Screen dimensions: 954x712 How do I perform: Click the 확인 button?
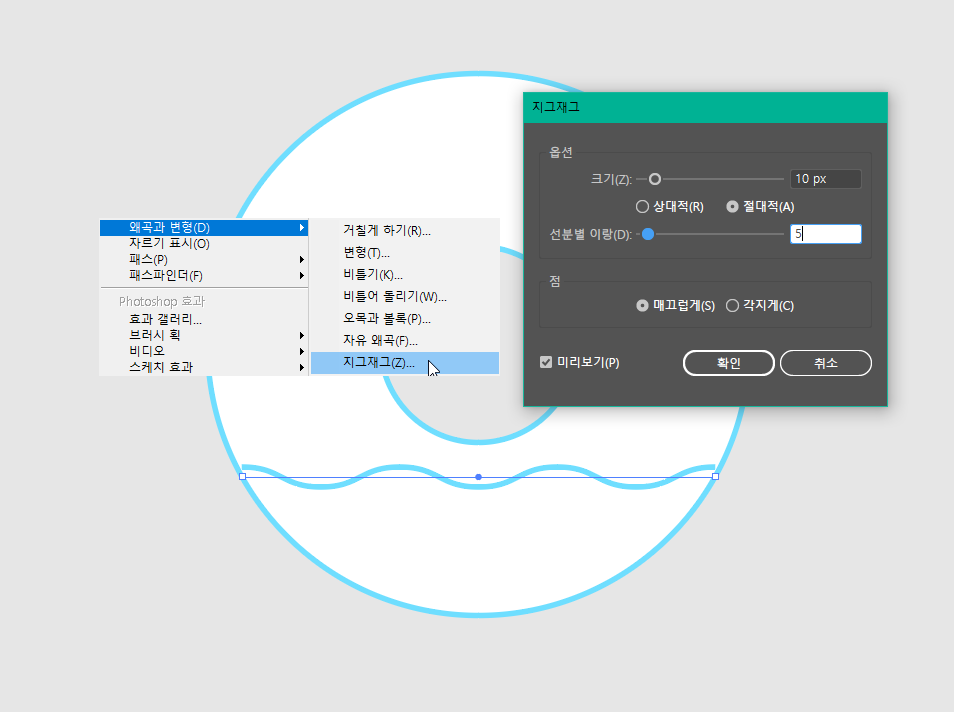729,363
